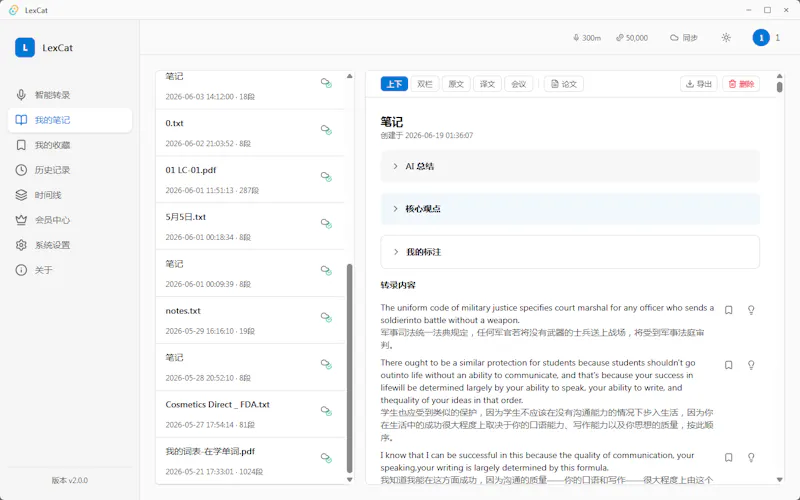Click the 300m microphone quota indicator
Screen dimensions: 800x500
click(587, 38)
